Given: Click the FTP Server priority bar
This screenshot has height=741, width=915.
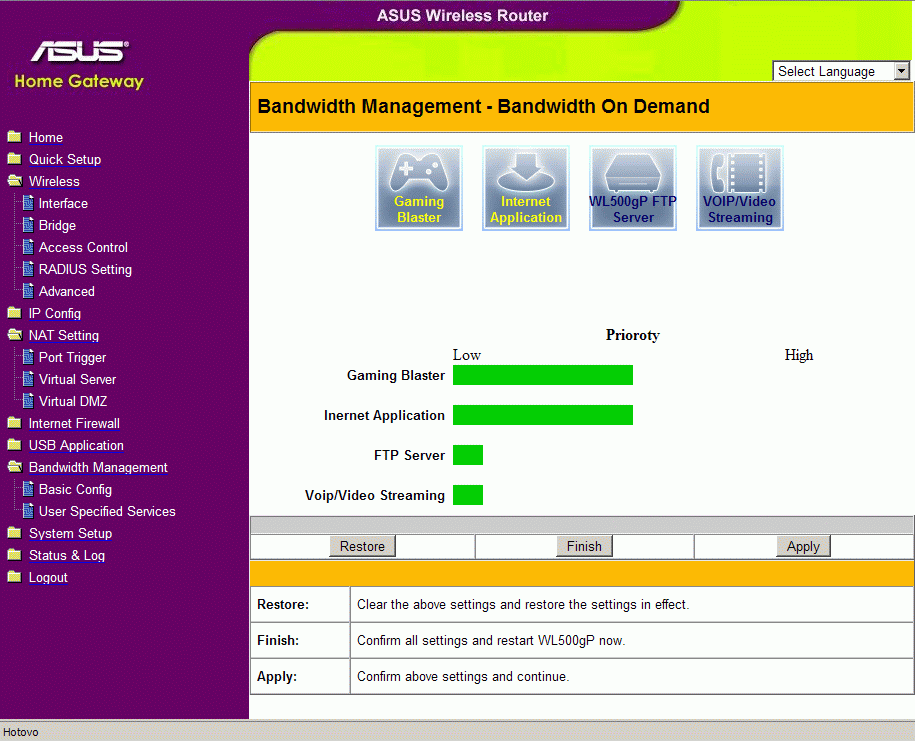Looking at the screenshot, I should coord(468,455).
